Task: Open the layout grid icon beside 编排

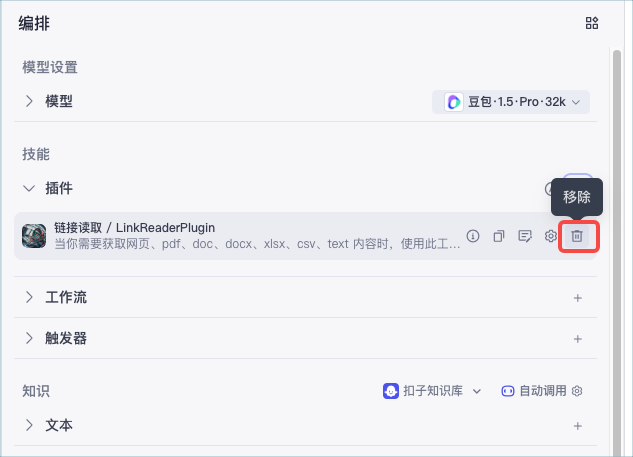Action: (x=592, y=23)
